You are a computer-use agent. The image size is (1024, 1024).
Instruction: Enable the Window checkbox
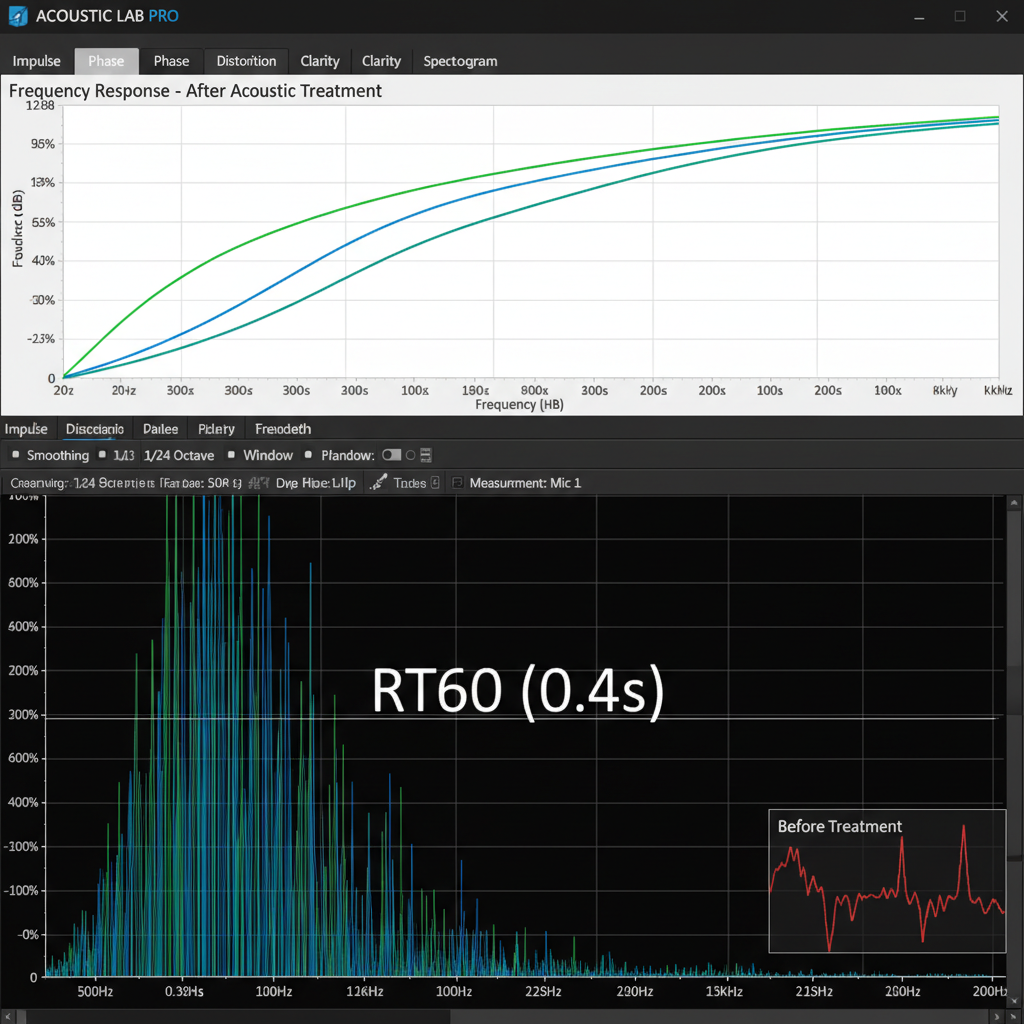[231, 455]
